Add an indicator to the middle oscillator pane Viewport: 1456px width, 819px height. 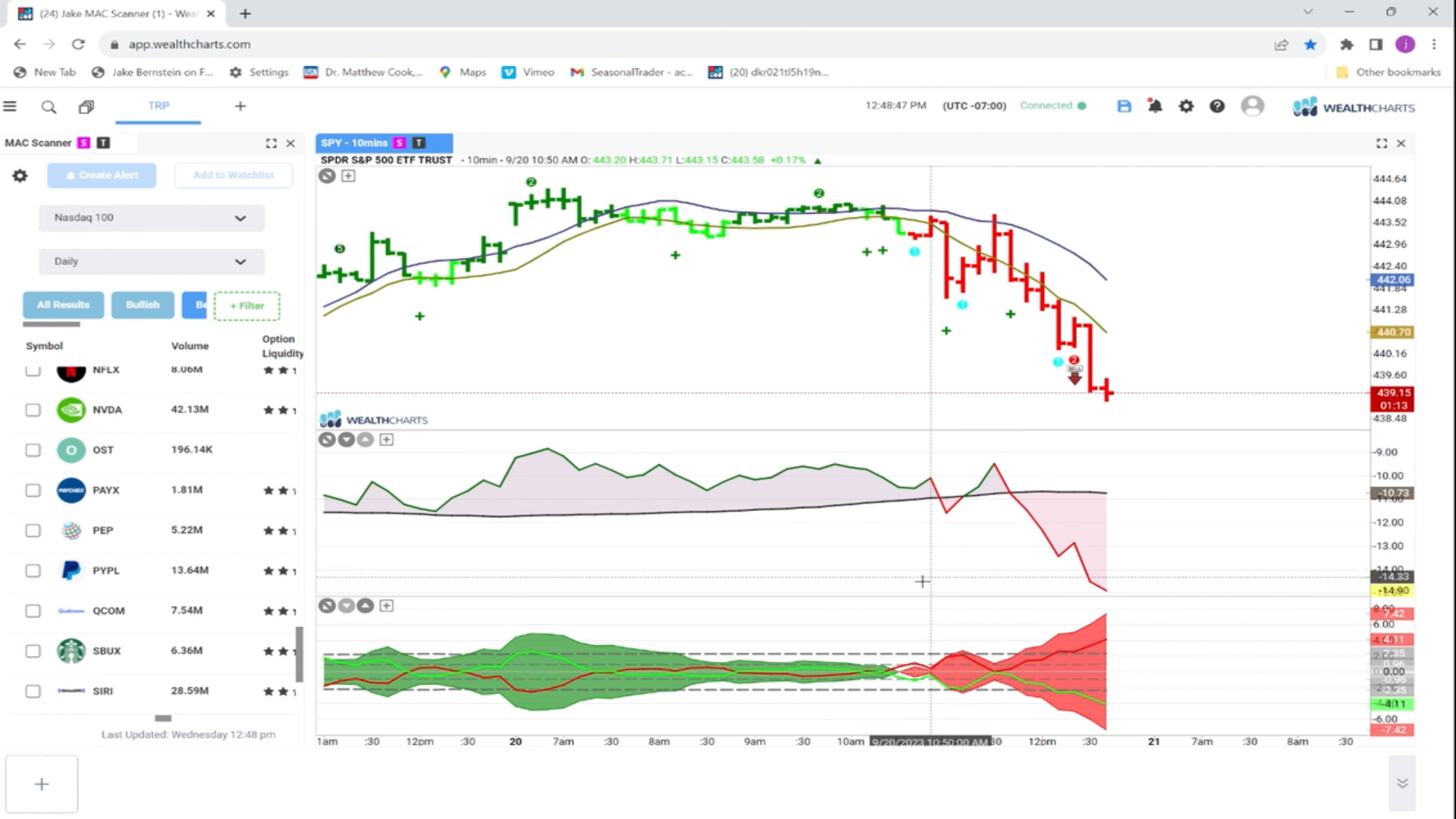[387, 440]
